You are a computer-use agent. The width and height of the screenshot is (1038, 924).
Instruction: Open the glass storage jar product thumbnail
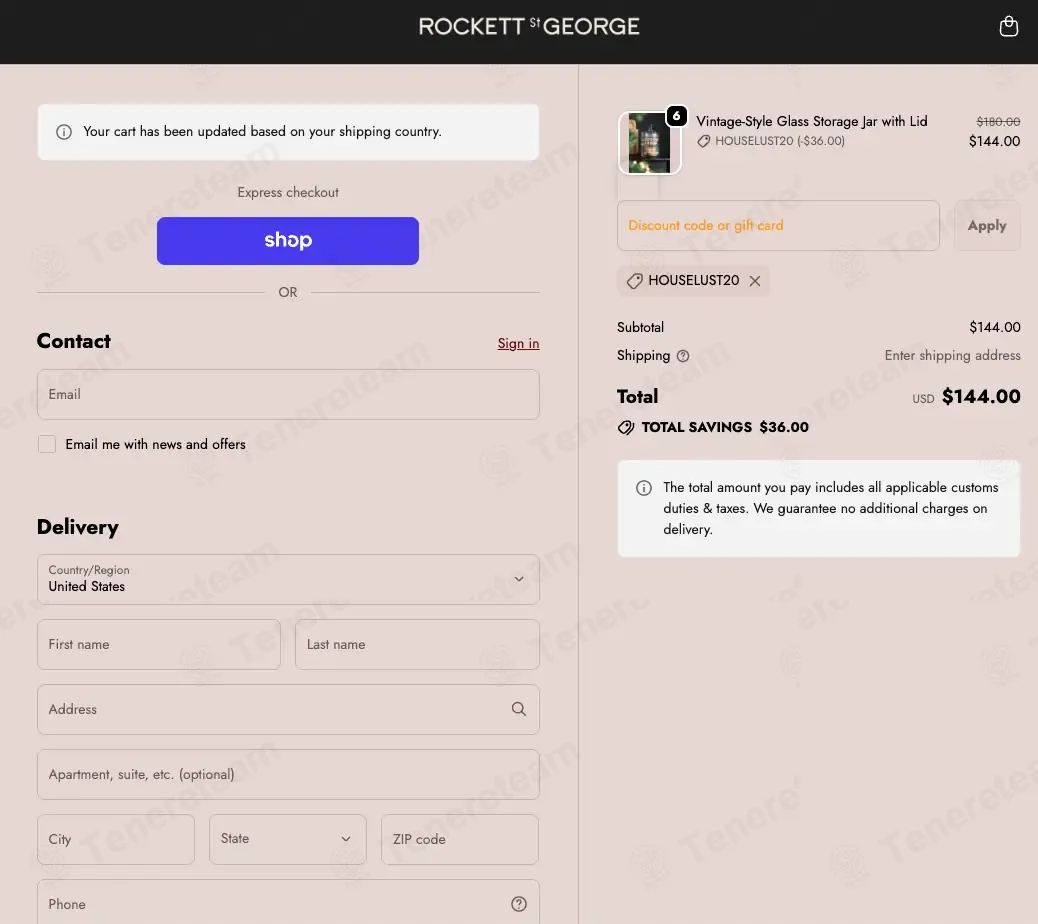tap(649, 143)
